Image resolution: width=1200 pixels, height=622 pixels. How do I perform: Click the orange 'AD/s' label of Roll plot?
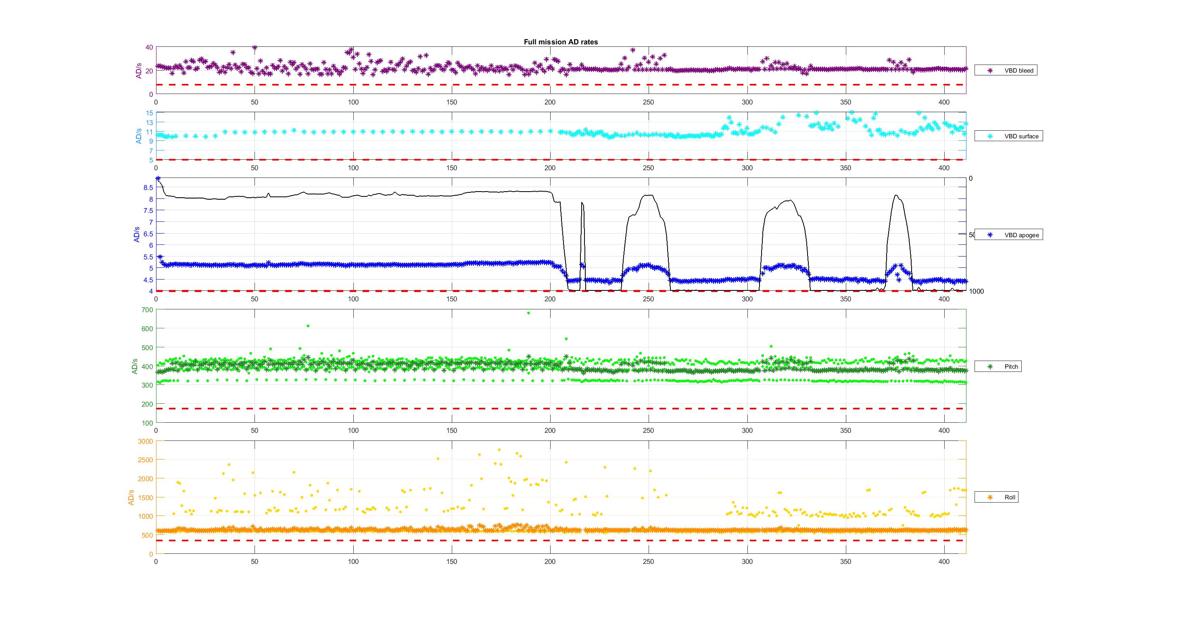[130, 497]
